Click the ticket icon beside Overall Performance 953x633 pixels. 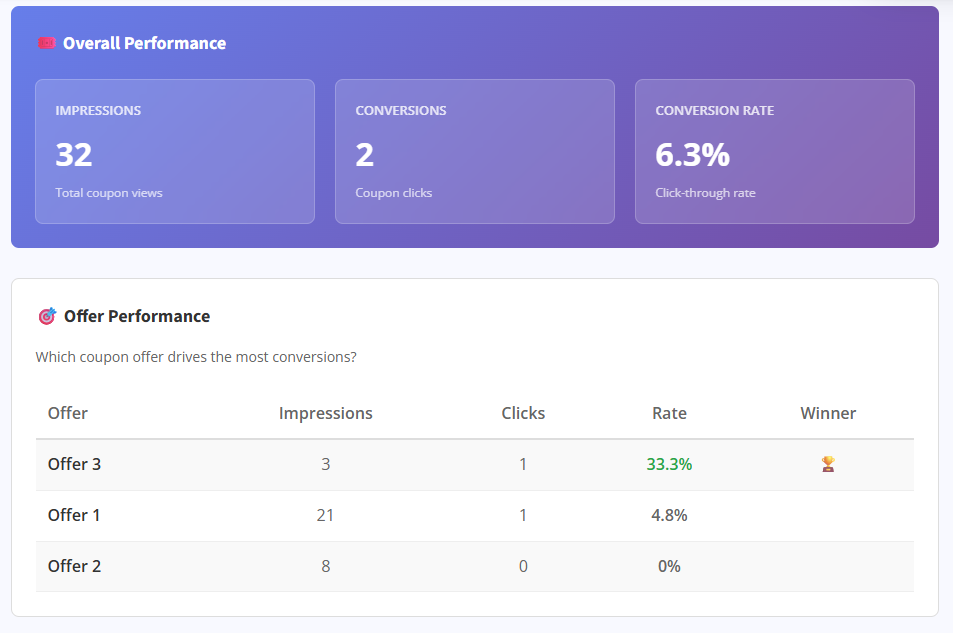pyautogui.click(x=46, y=43)
